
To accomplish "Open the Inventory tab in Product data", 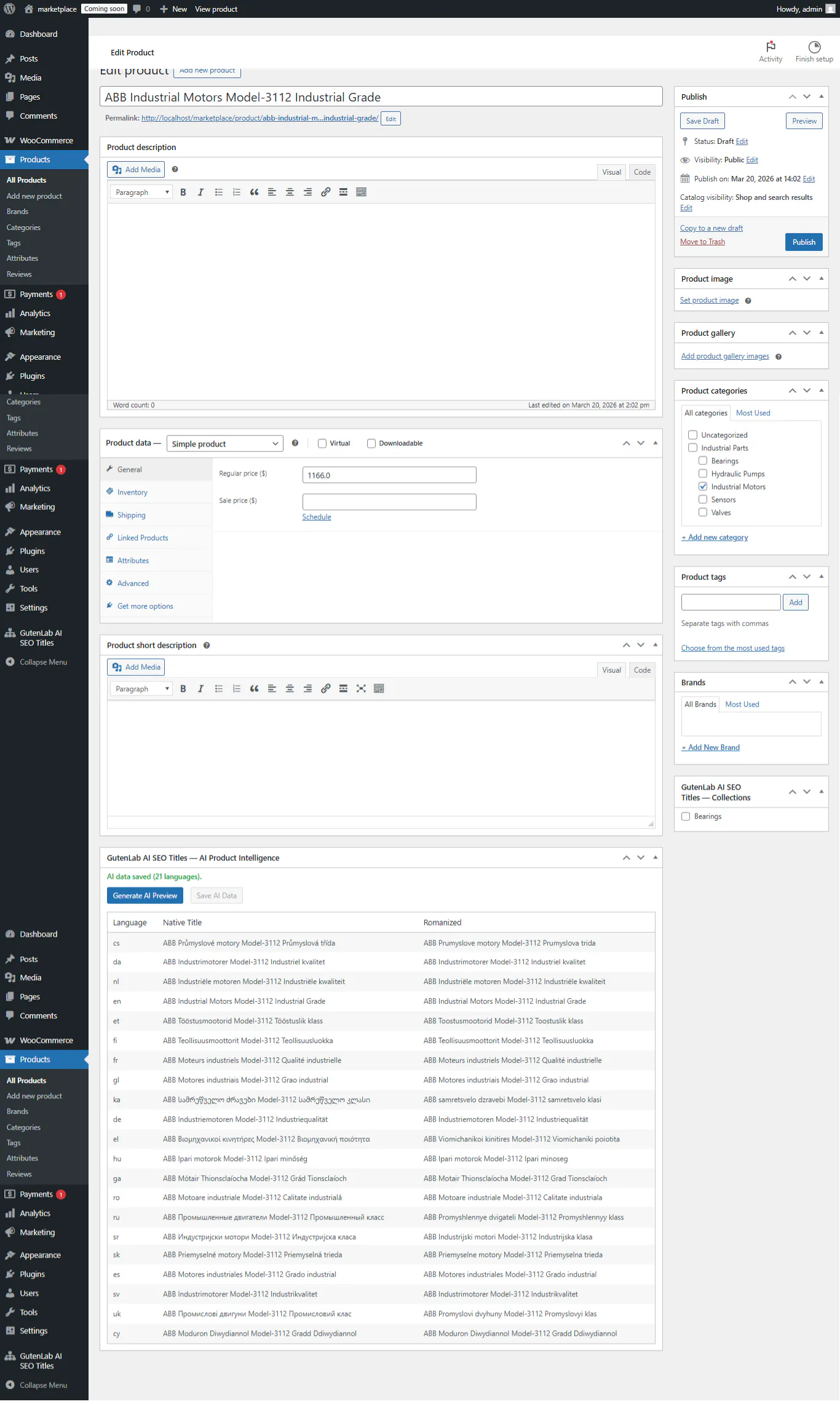I will (x=156, y=492).
